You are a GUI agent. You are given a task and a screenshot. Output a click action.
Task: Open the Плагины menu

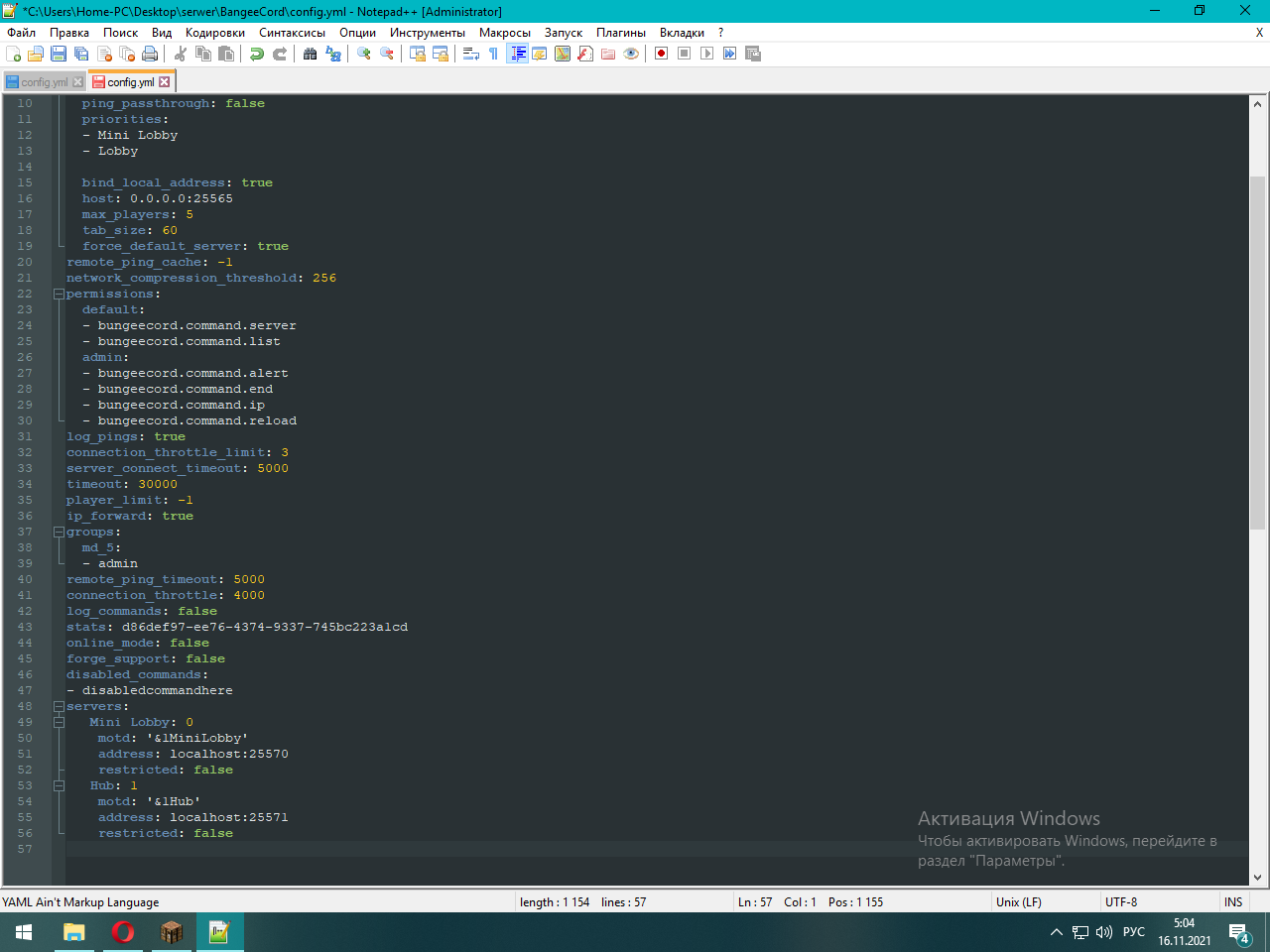click(x=621, y=33)
